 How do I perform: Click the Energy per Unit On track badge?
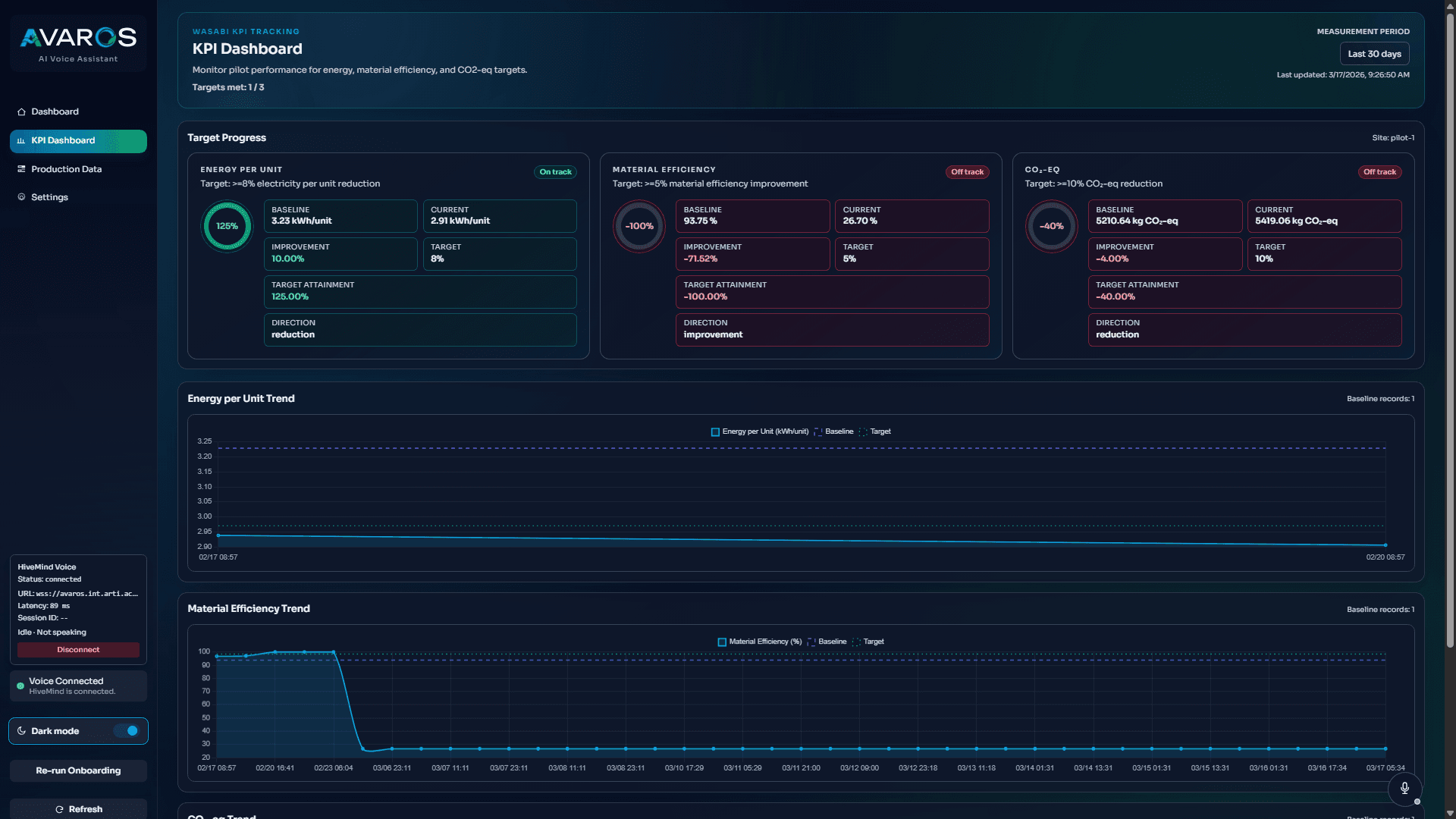pyautogui.click(x=555, y=172)
